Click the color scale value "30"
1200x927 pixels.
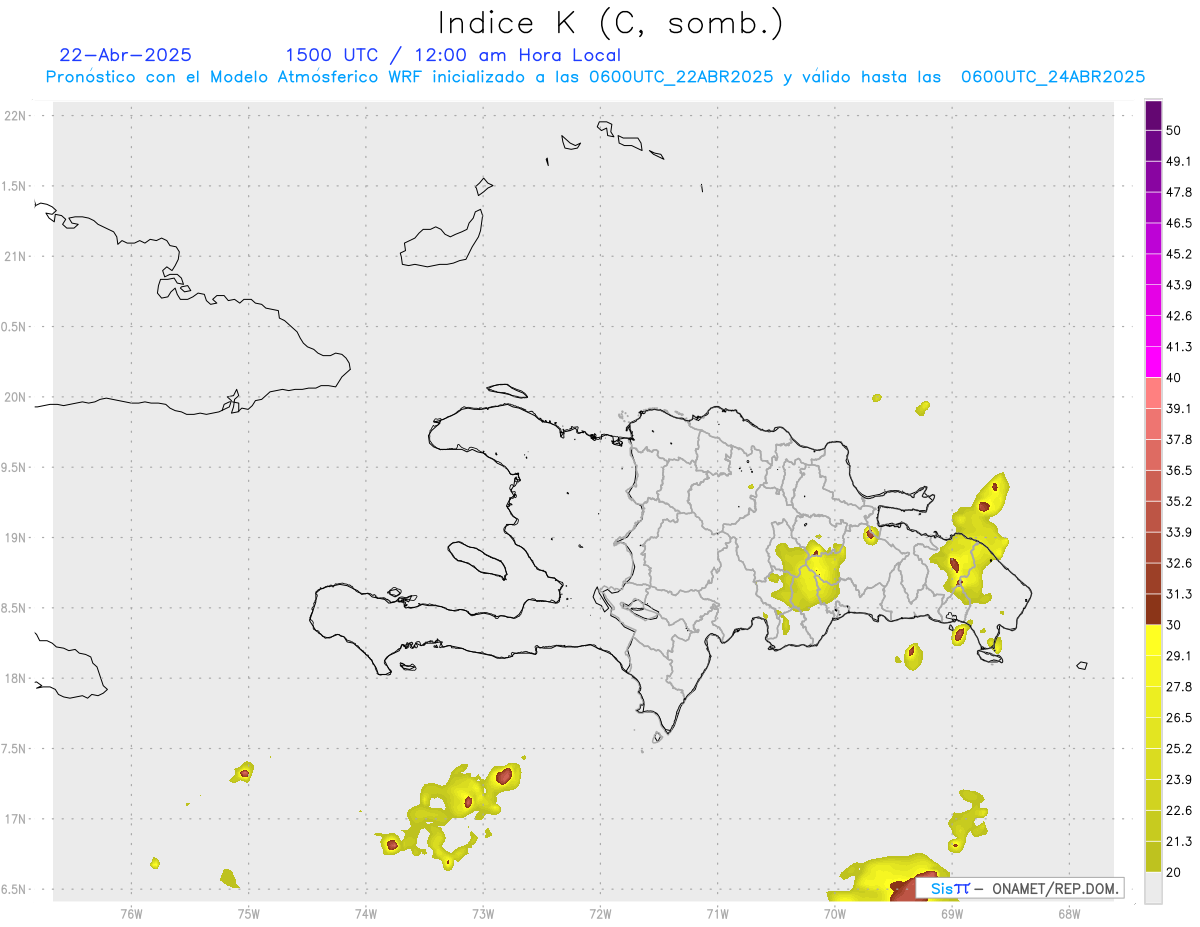point(1175,624)
